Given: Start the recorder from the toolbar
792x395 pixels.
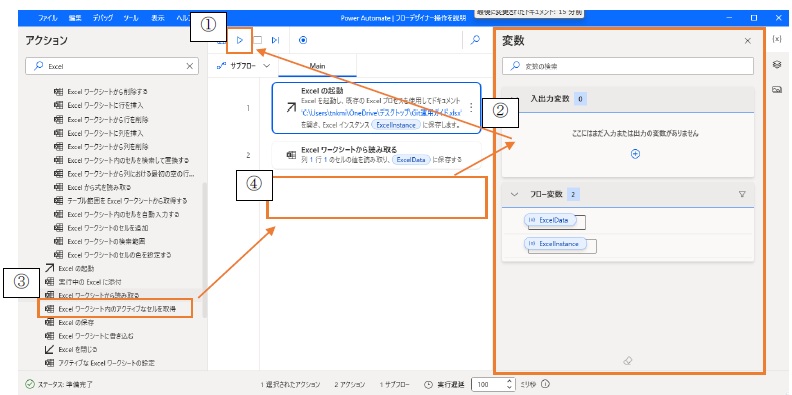Looking at the screenshot, I should [x=303, y=40].
